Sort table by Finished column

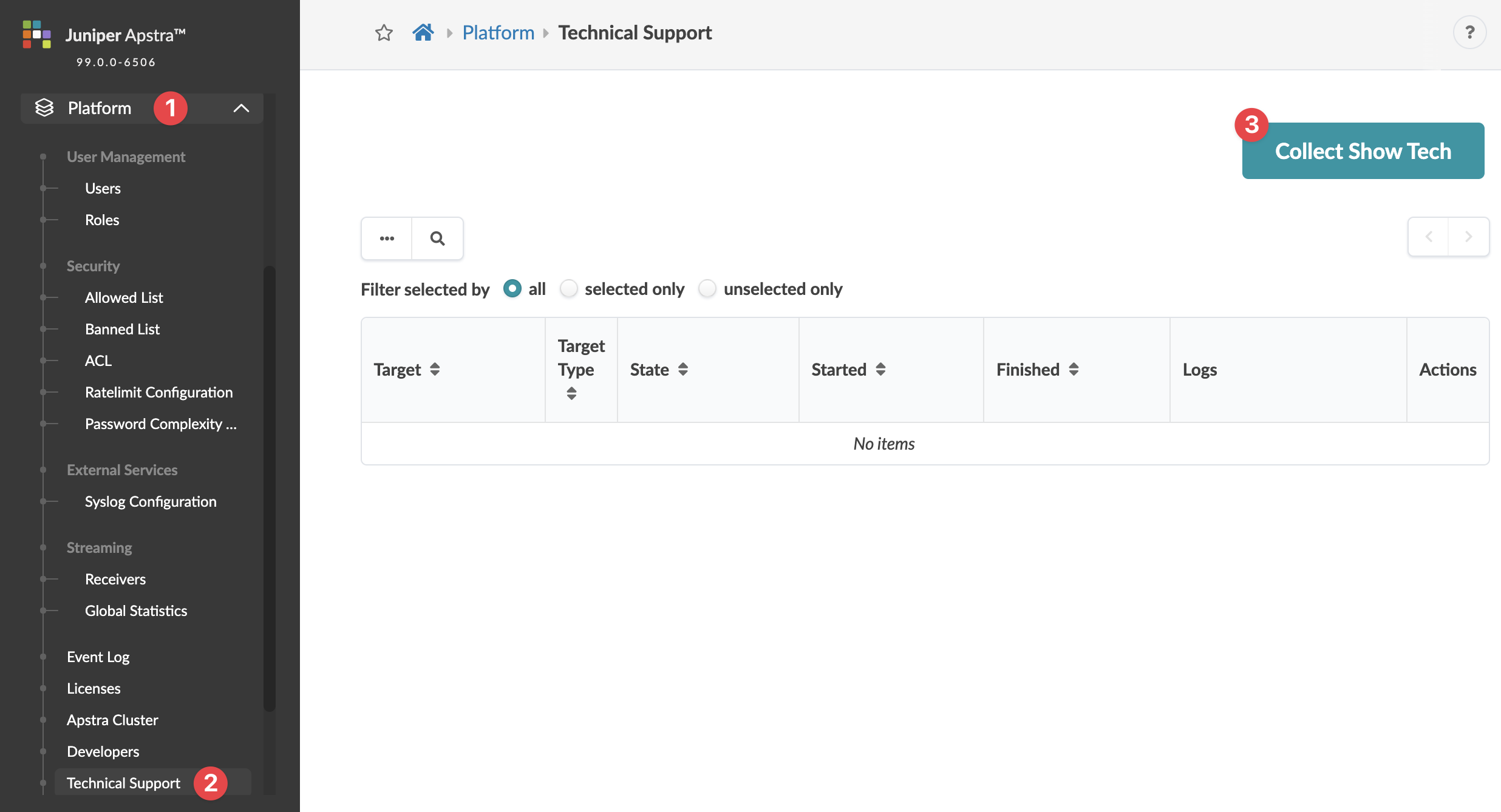tap(1074, 369)
